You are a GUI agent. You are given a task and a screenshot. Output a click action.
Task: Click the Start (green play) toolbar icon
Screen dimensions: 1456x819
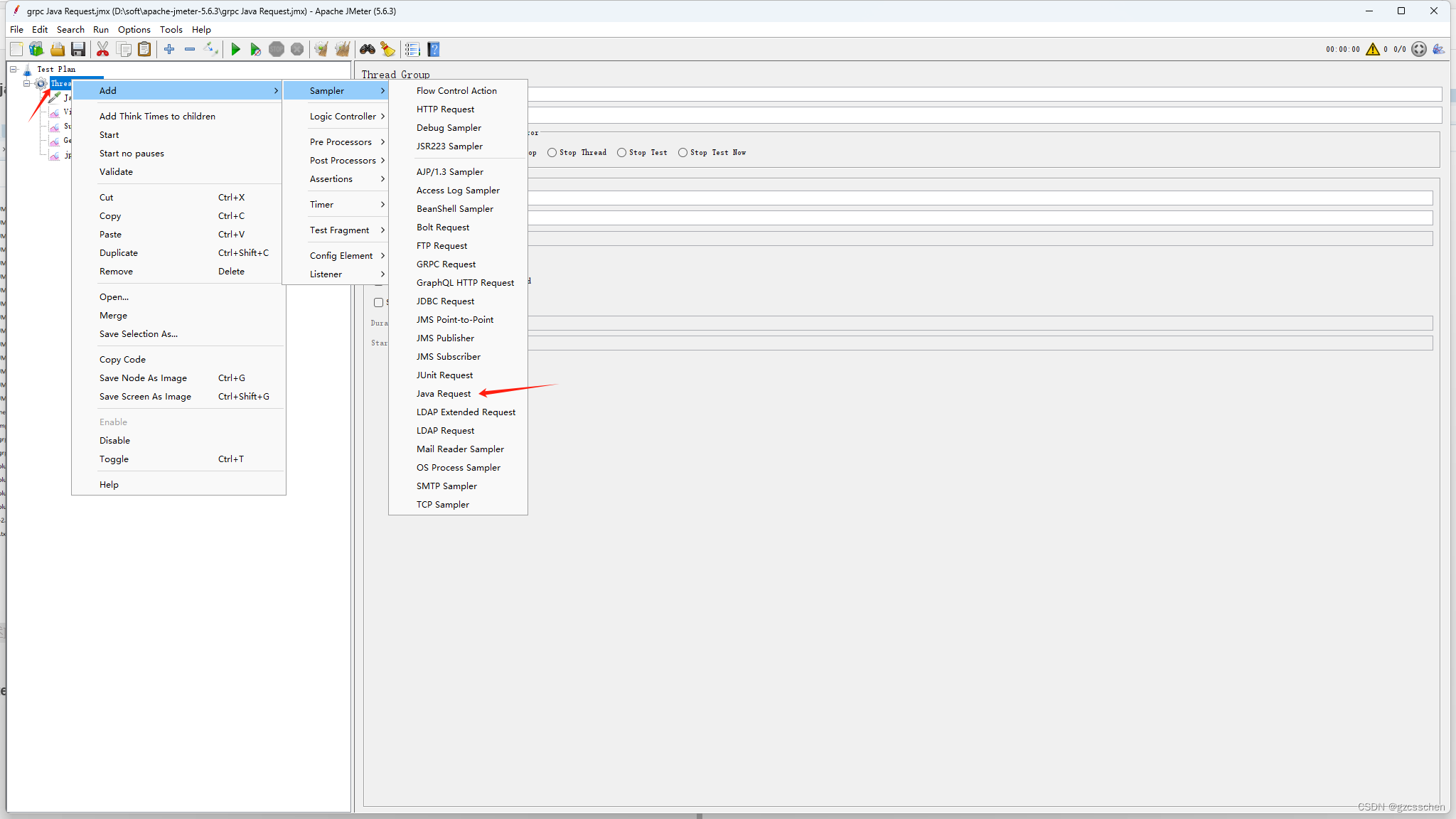pos(235,49)
